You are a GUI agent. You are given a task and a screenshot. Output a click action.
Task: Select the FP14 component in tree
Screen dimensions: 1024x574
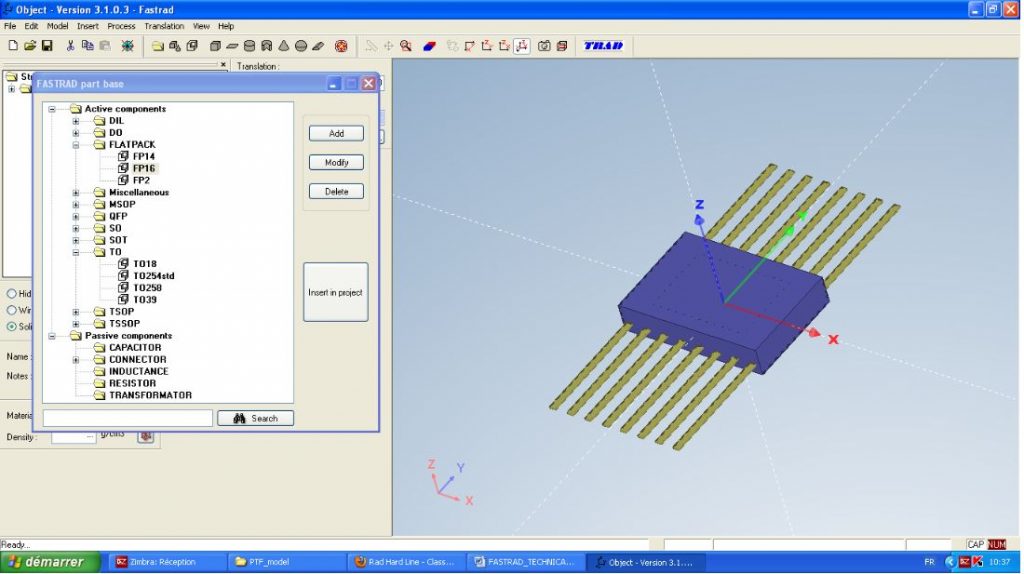[x=143, y=157]
